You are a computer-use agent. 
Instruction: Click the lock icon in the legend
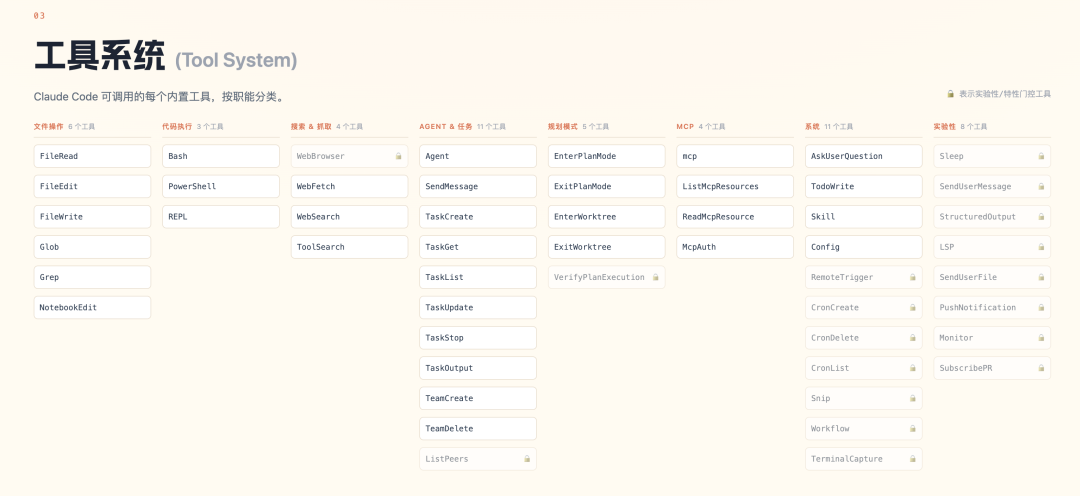point(951,94)
